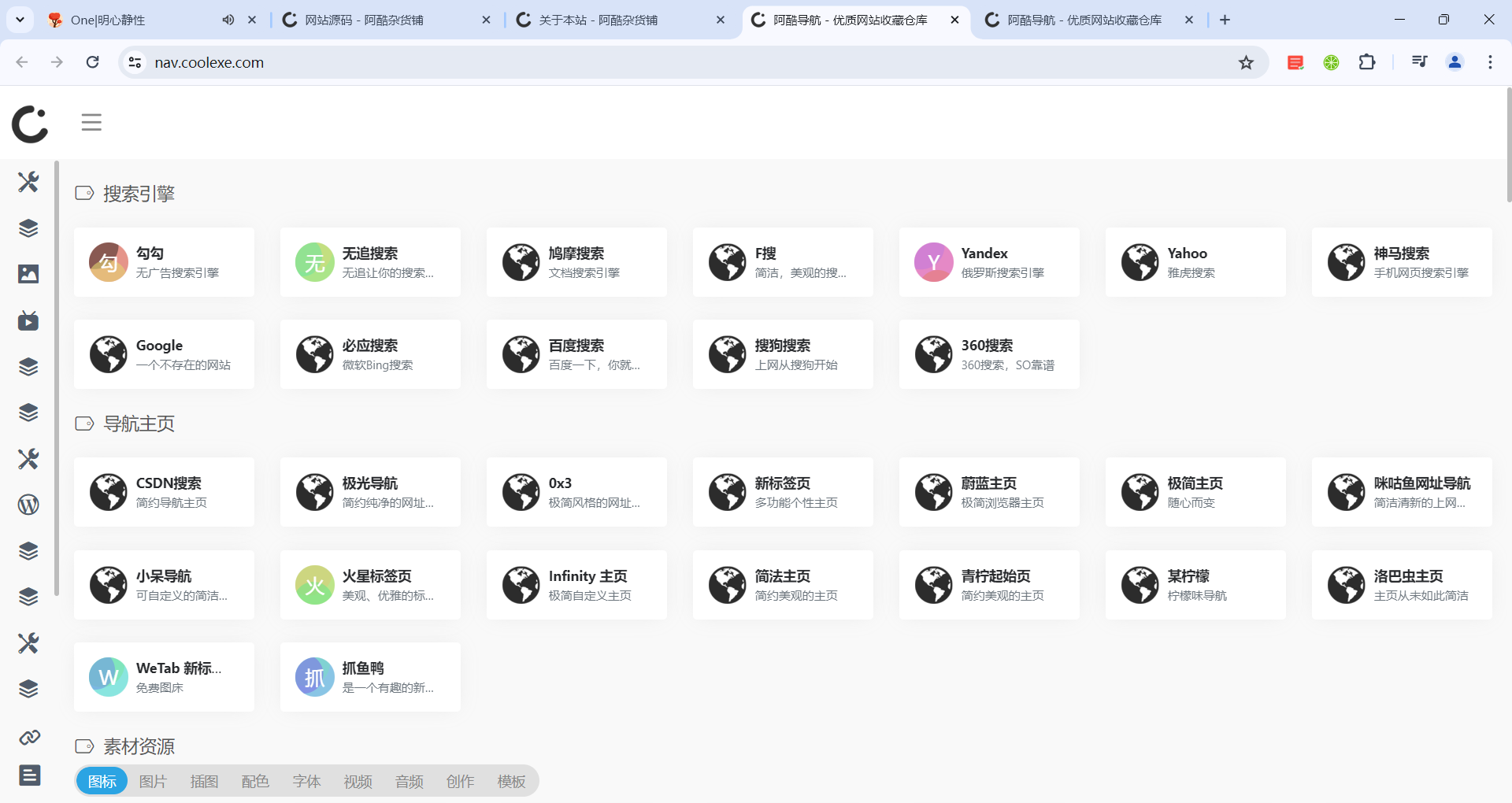
Task: Click the 素材资源 section heading
Action: pos(139,746)
